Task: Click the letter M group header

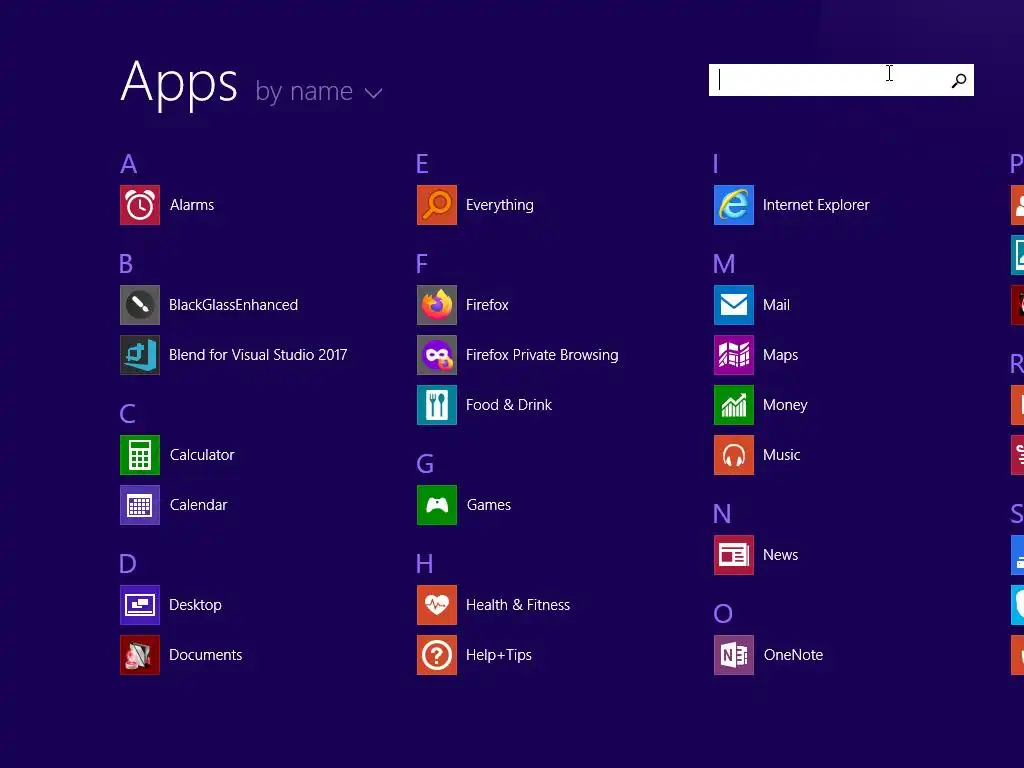Action: pyautogui.click(x=724, y=264)
